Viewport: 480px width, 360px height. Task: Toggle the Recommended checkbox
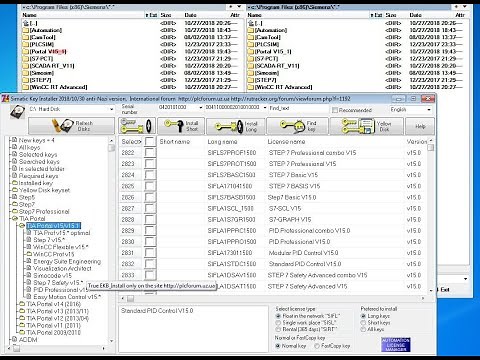(335, 110)
